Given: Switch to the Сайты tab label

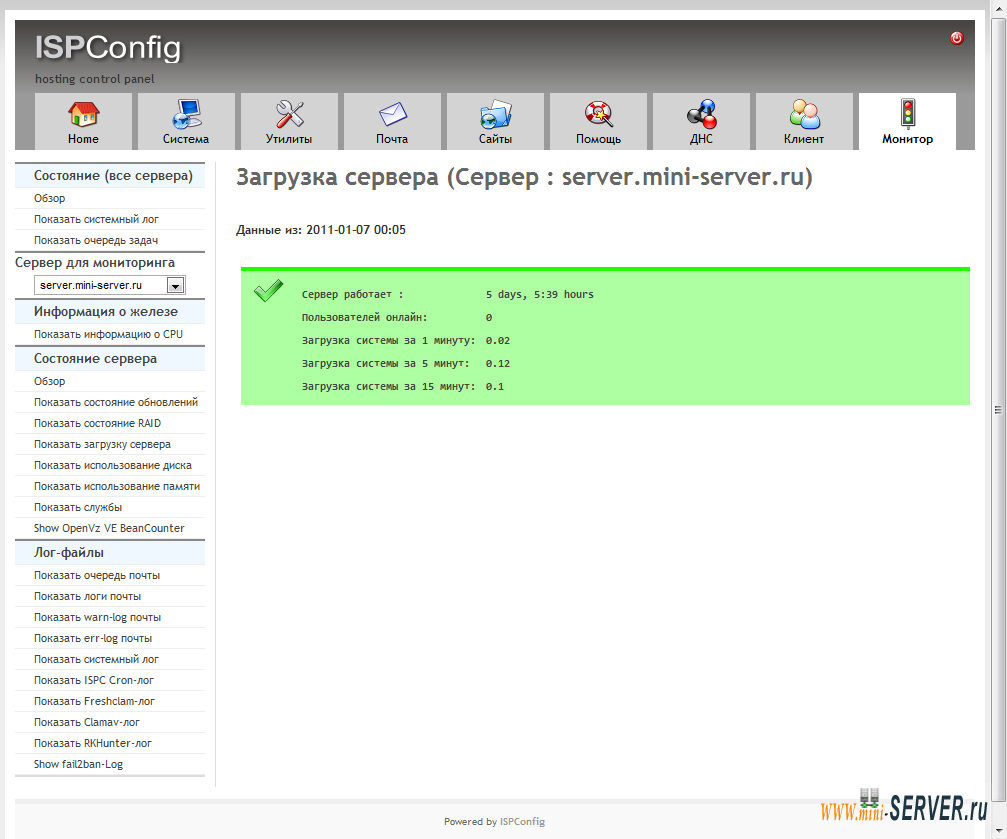Looking at the screenshot, I should (x=495, y=139).
